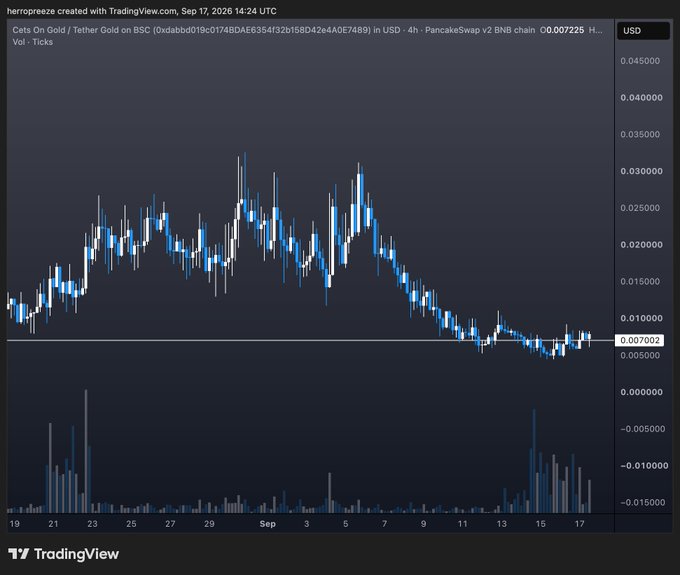The image size is (680, 575).
Task: Click the −0.010000 price axis label
Action: tap(644, 466)
